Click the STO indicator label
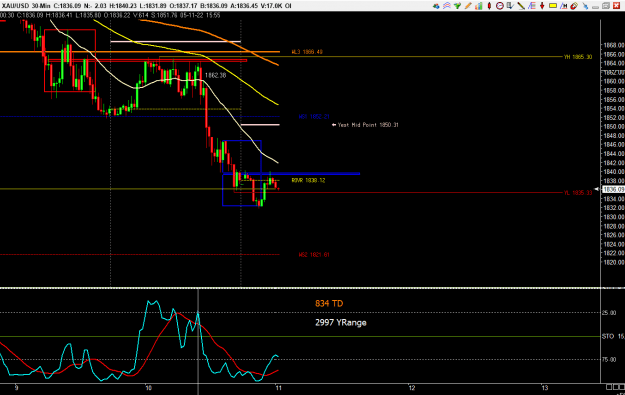This screenshot has width=625, height=395. coord(608,336)
